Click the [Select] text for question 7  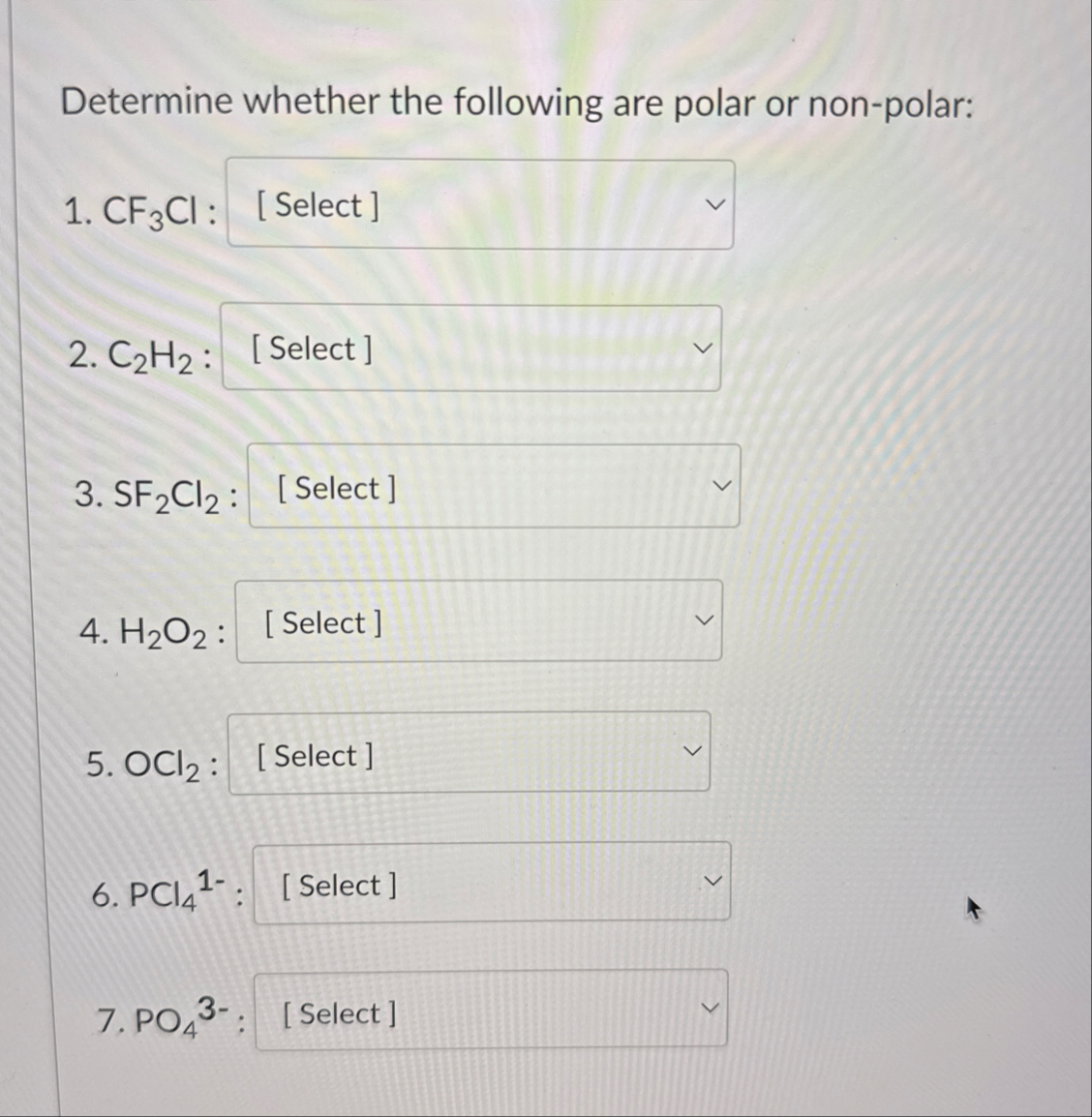pyautogui.click(x=336, y=1013)
